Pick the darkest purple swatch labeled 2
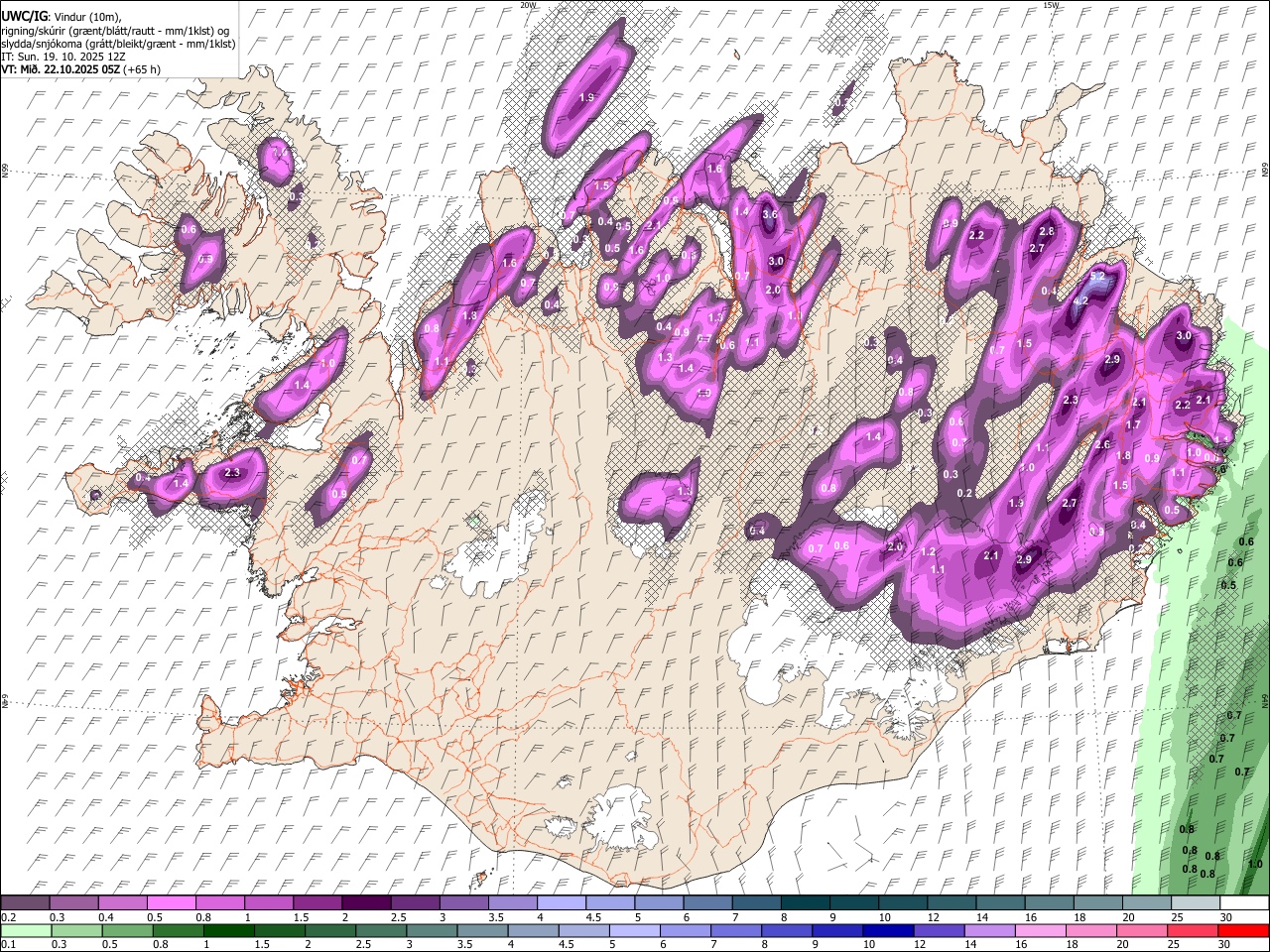 coord(365,903)
